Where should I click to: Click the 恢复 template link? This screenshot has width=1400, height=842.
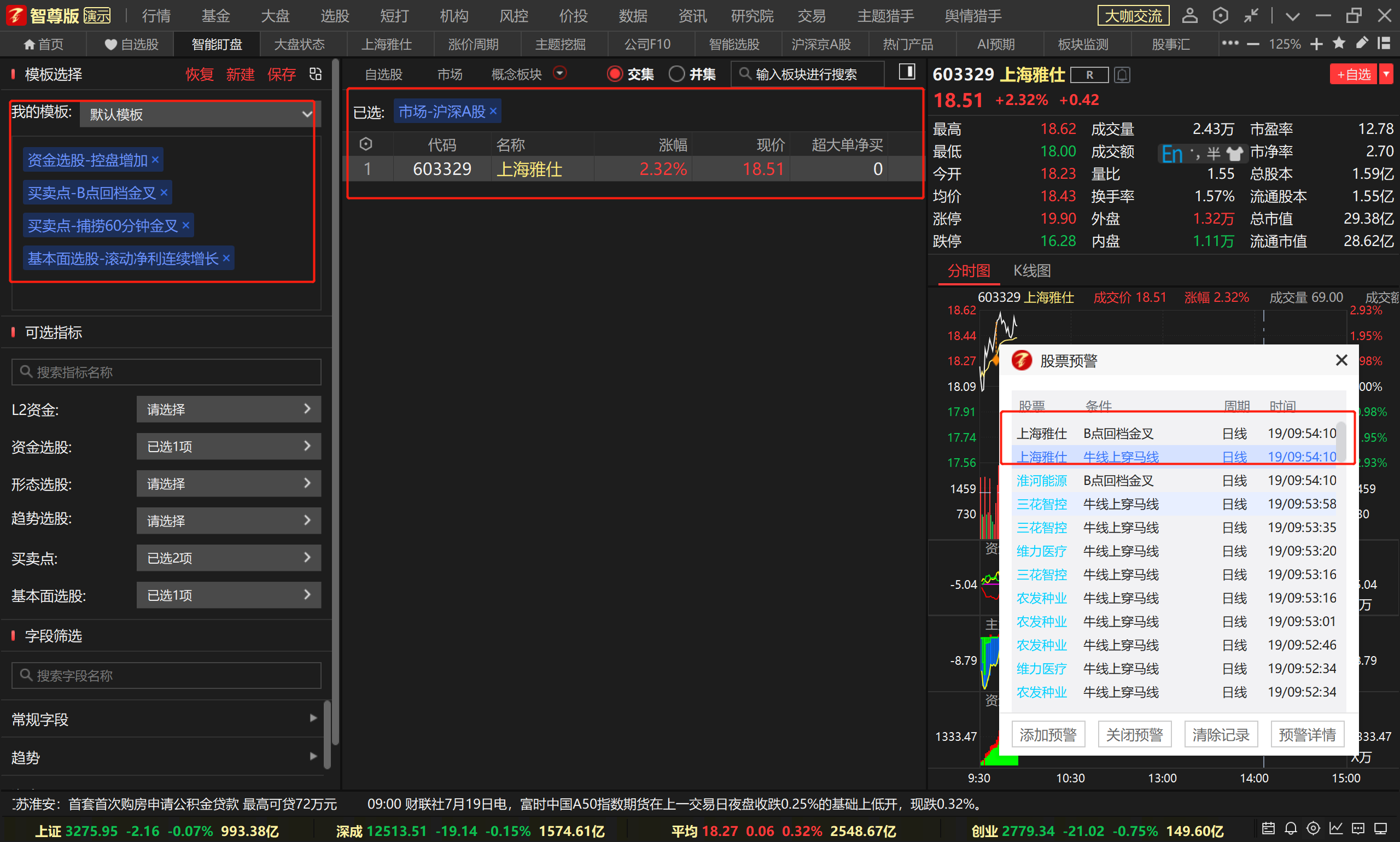coord(199,74)
